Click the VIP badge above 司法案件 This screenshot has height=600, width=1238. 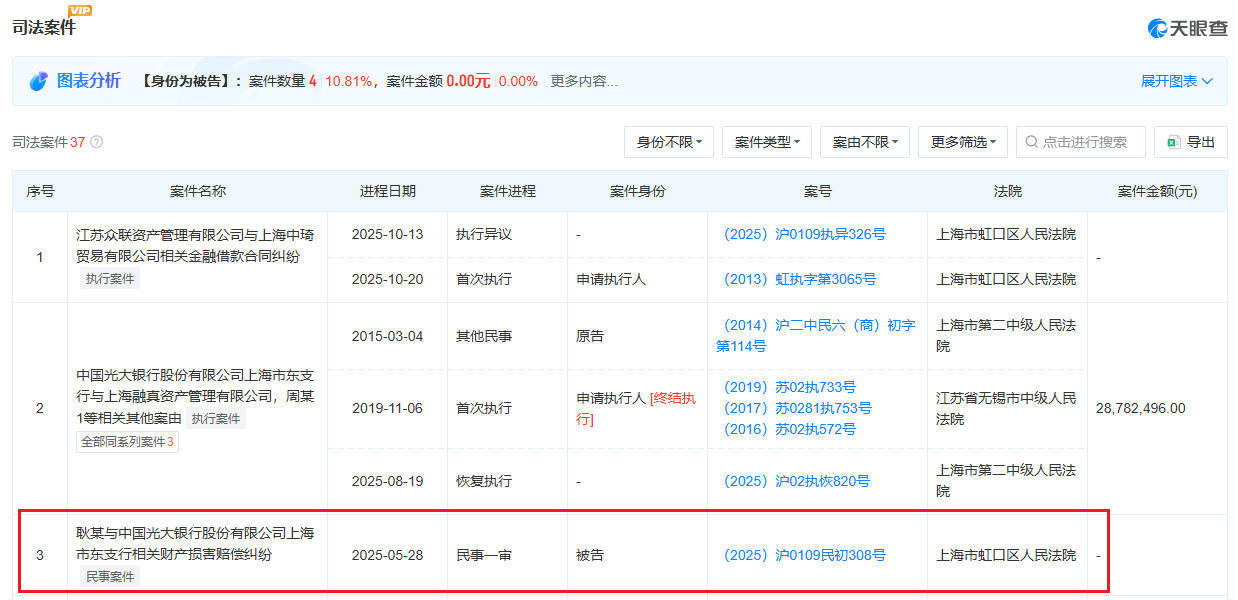tap(78, 12)
